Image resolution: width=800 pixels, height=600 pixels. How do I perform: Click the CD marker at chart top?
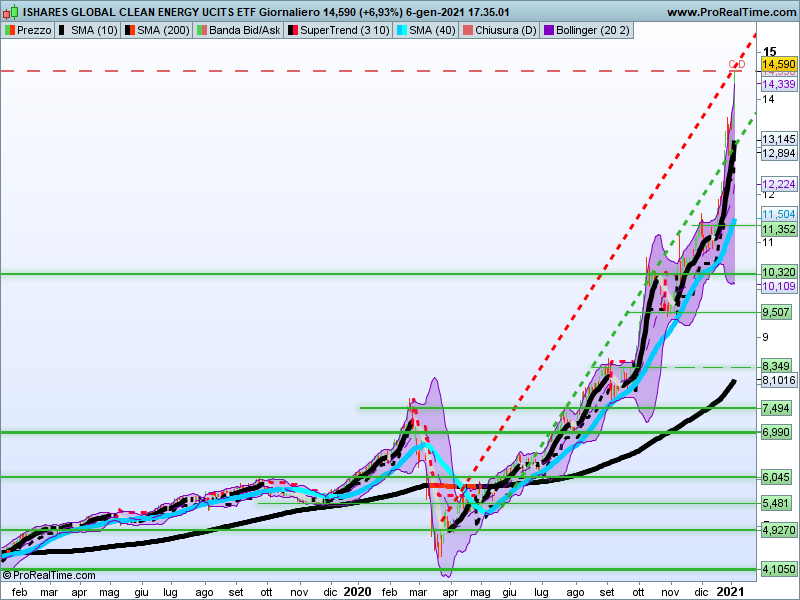pos(737,64)
